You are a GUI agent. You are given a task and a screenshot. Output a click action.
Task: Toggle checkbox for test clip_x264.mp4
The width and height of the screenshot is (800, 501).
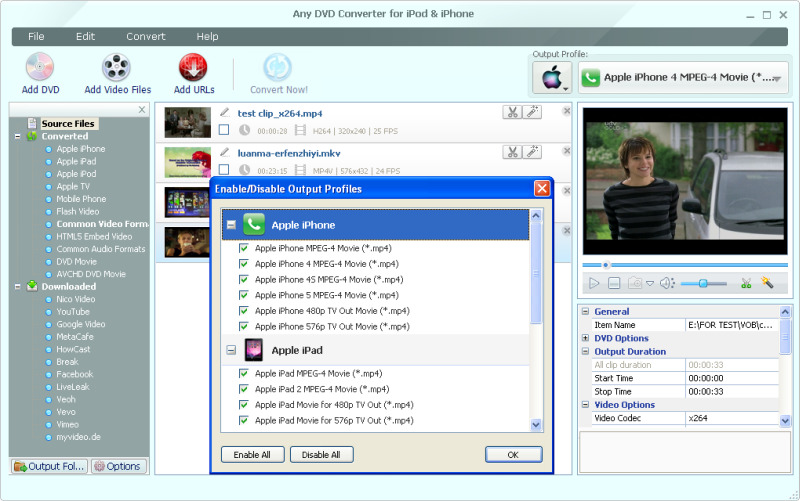(x=223, y=130)
